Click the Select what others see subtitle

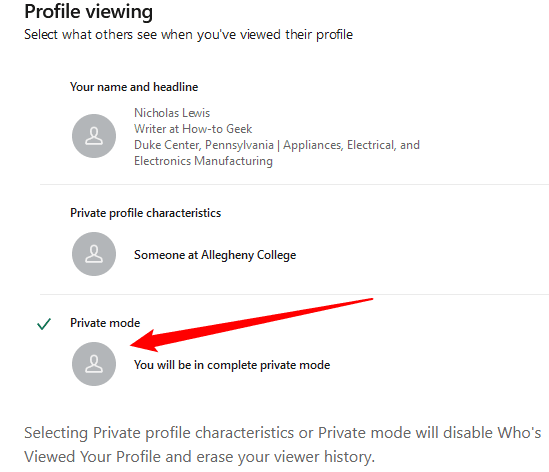tap(188, 35)
